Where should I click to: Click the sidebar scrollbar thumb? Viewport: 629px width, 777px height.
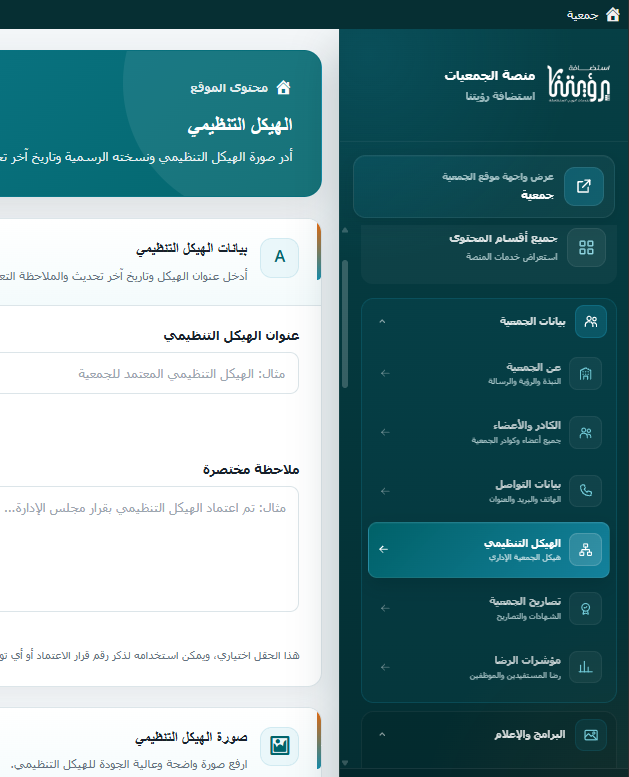click(x=345, y=324)
